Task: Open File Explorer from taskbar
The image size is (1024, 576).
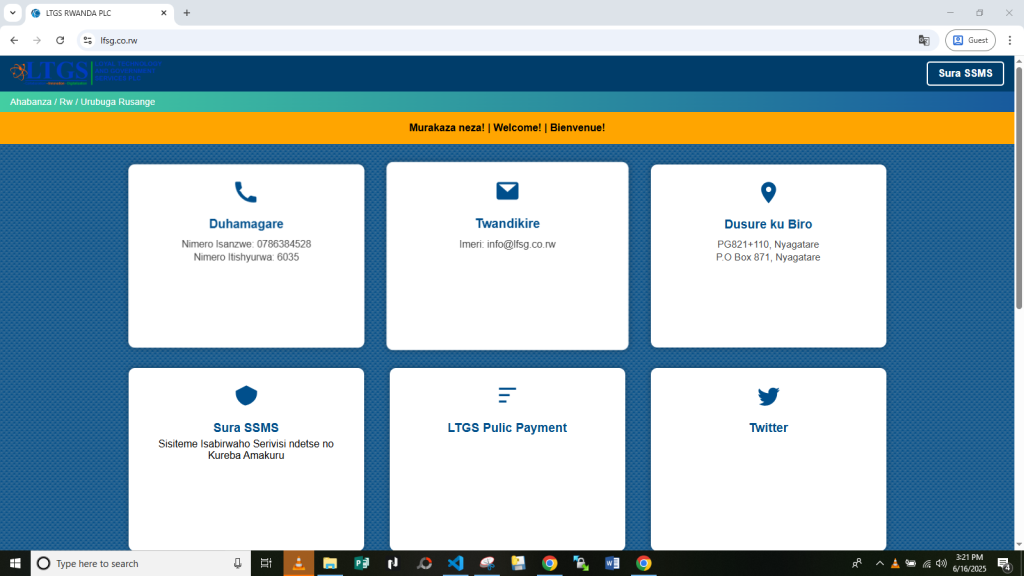Action: (x=330, y=563)
